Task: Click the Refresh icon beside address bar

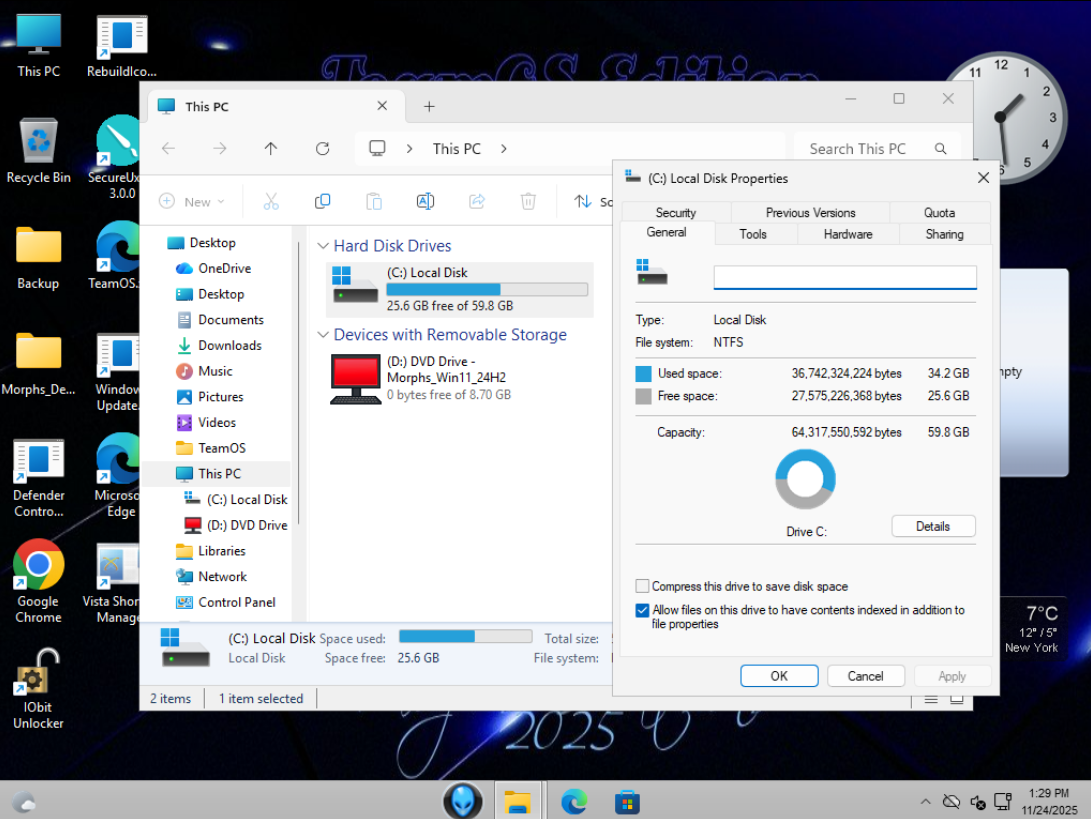Action: pos(322,148)
